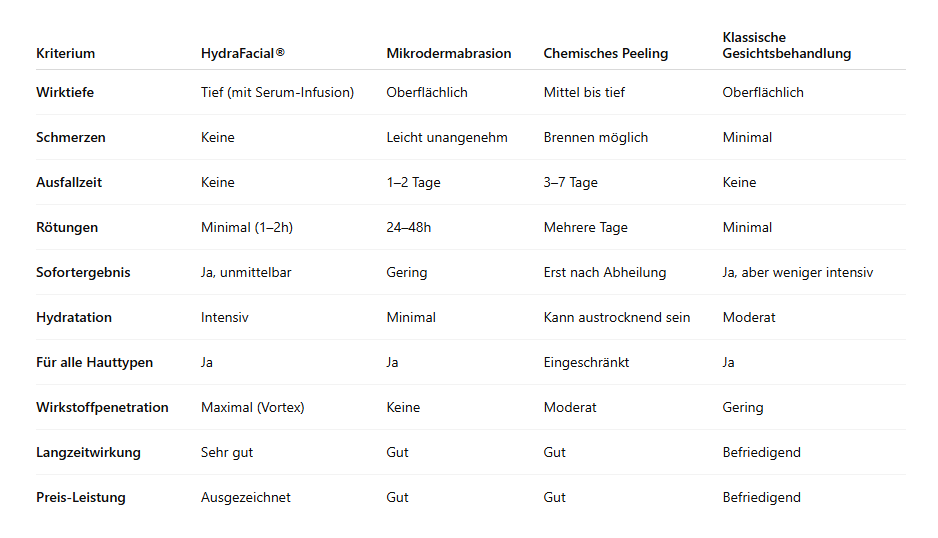Select the 'Kann austrocknend sein' cell
Image resolution: width=938 pixels, height=538 pixels.
click(616, 317)
